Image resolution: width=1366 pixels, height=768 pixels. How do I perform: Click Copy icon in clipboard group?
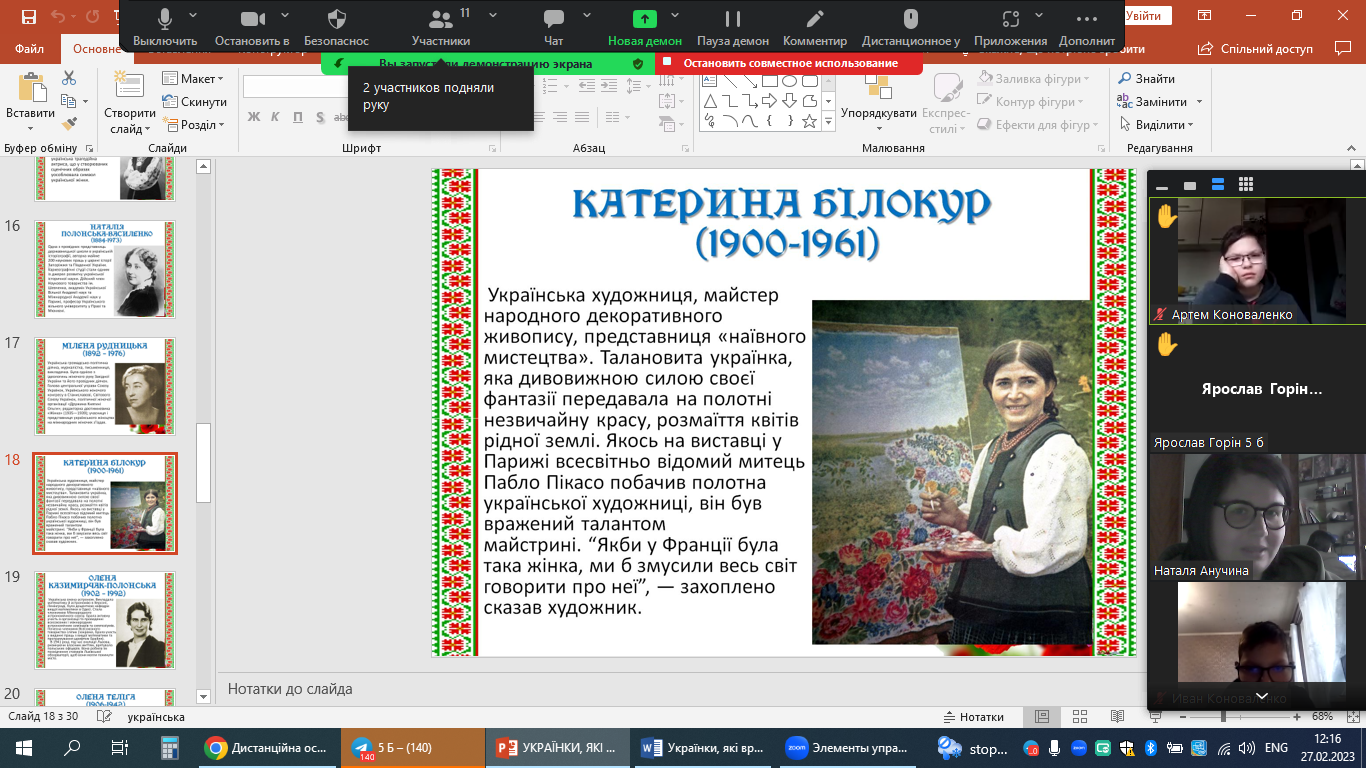coord(69,101)
